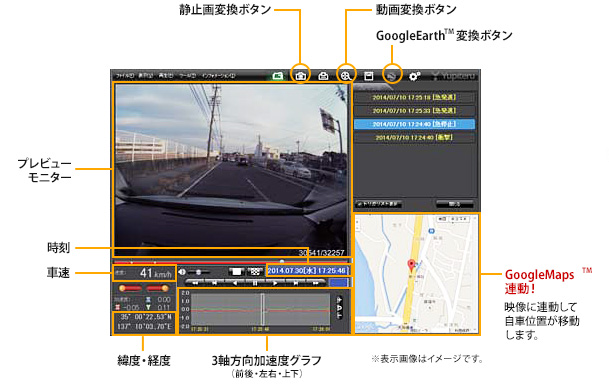
Task: Select the 17:25:33 event list entry
Action: (414, 111)
